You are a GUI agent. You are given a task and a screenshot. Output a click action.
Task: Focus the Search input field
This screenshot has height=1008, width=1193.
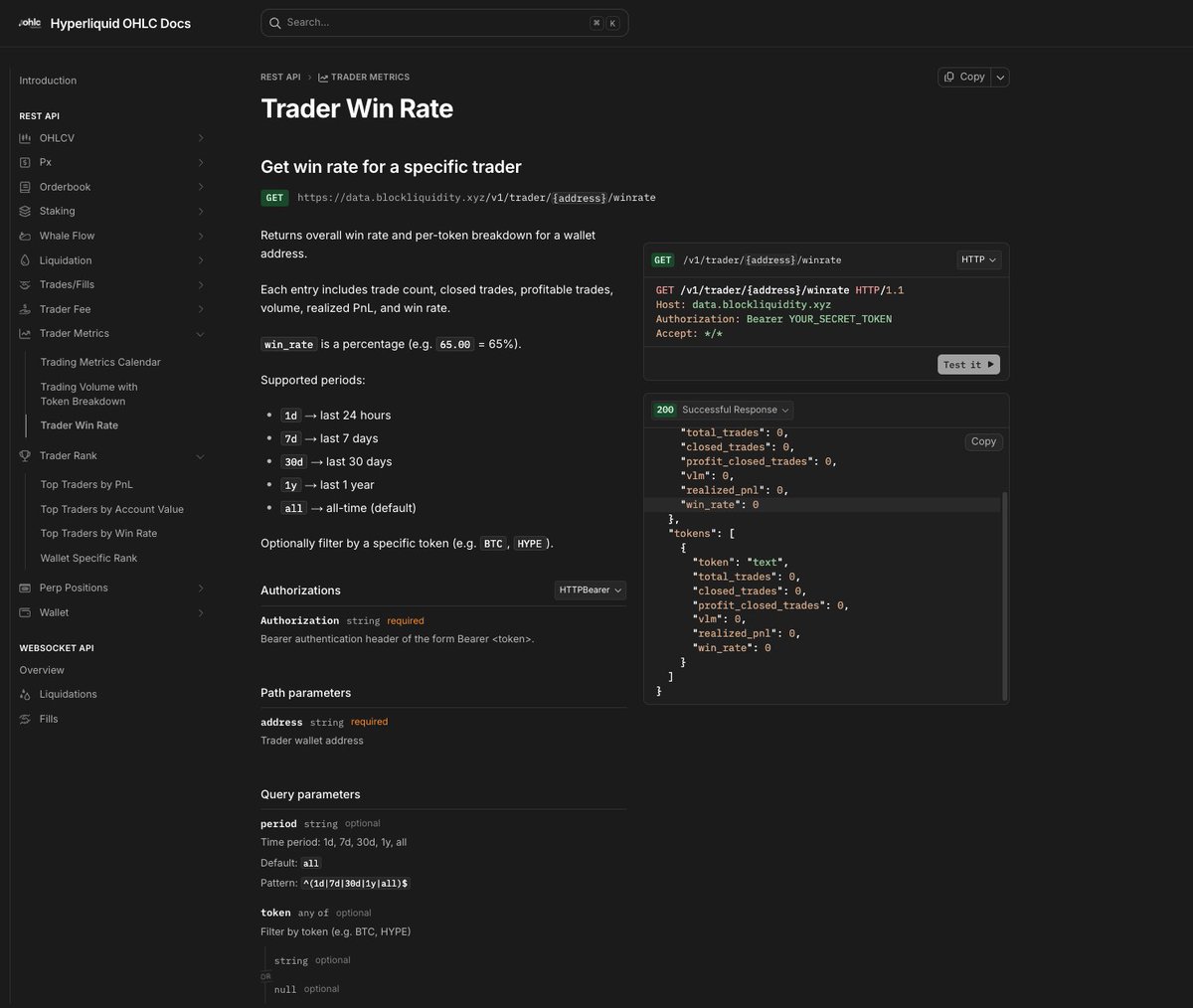coord(444,22)
